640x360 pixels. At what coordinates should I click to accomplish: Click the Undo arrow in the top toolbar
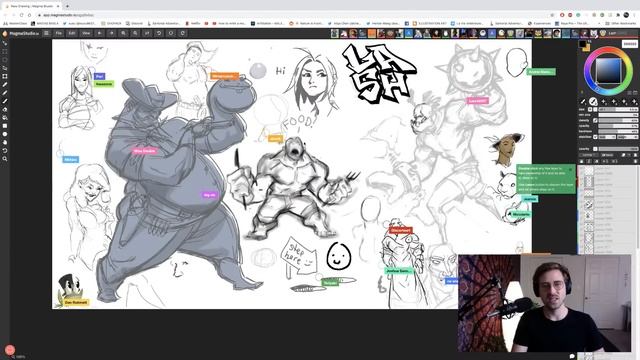pos(100,33)
